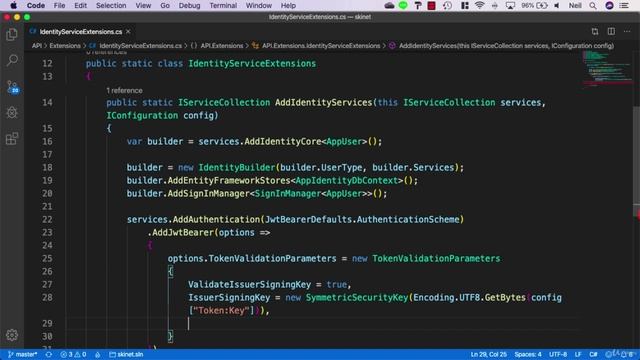Image resolution: width=640 pixels, height=360 pixels.
Task: Open the File menu
Action: (x=59, y=6)
